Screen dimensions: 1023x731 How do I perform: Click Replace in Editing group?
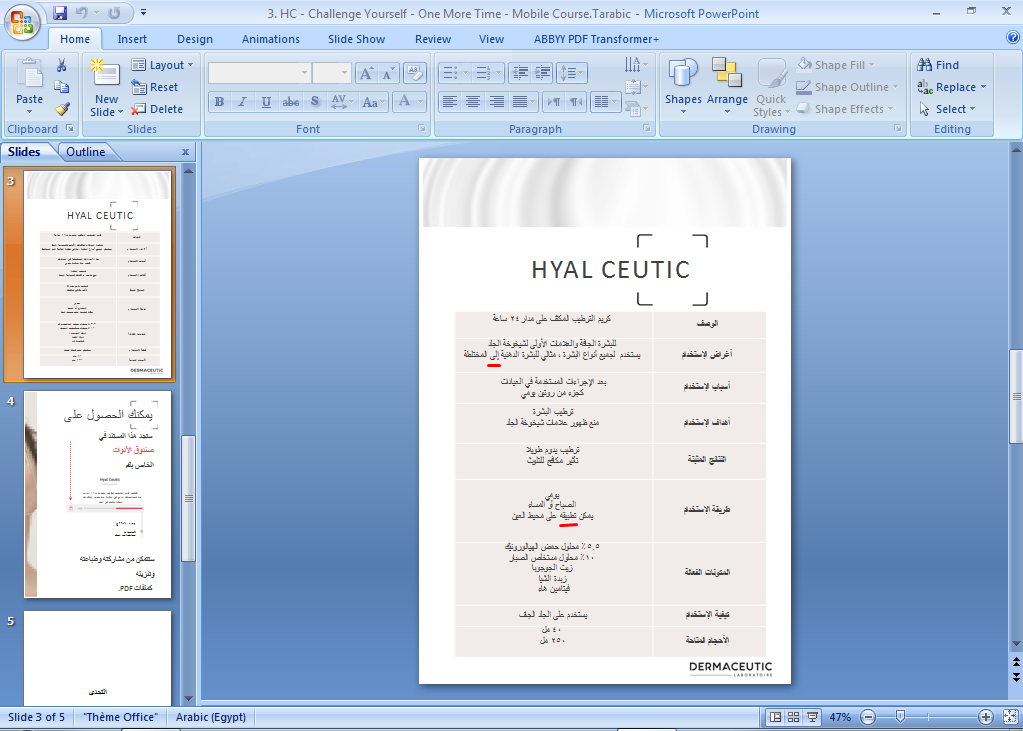(x=951, y=87)
